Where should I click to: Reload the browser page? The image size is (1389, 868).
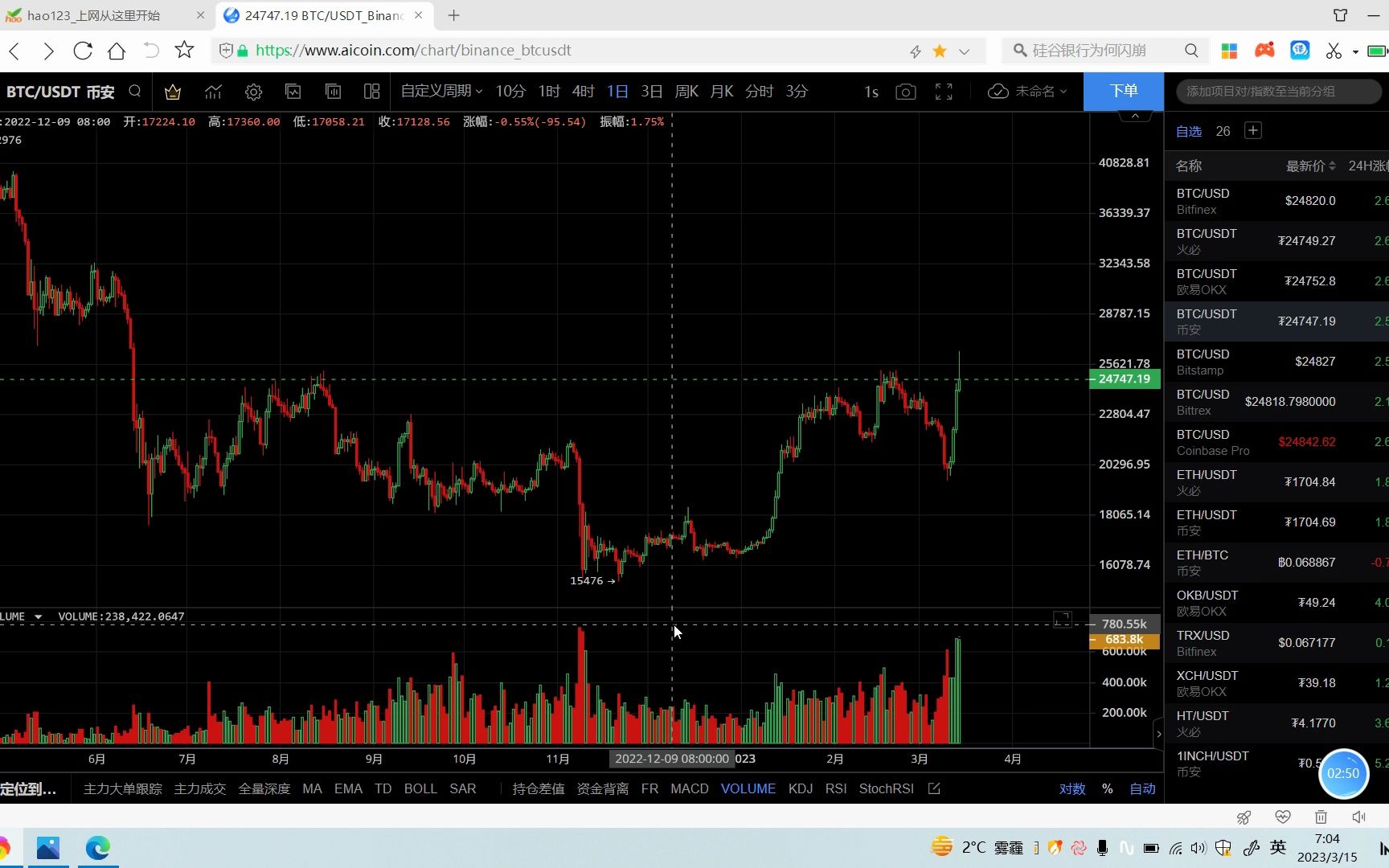[x=83, y=51]
